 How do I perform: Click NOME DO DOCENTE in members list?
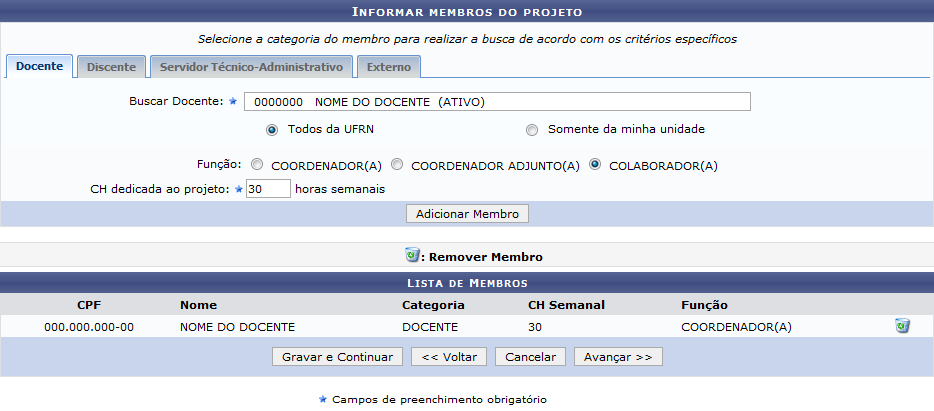(237, 327)
